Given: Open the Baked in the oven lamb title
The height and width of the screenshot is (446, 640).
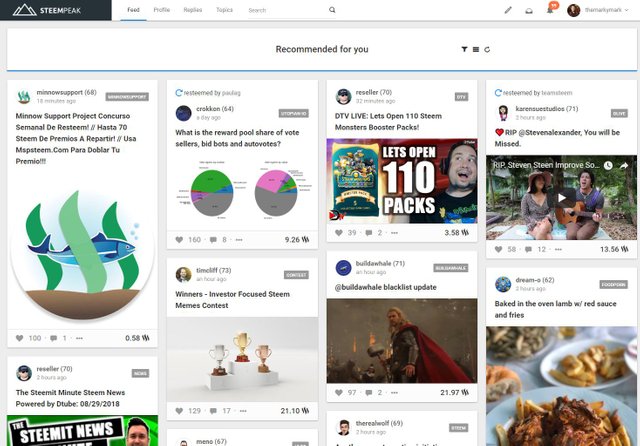Looking at the screenshot, I should tap(555, 309).
